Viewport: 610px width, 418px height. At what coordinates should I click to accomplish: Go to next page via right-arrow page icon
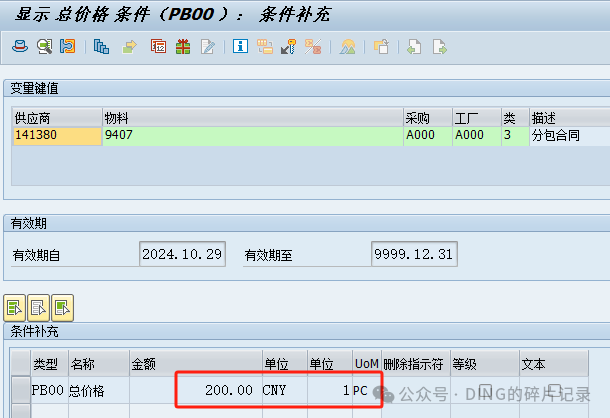click(x=440, y=47)
